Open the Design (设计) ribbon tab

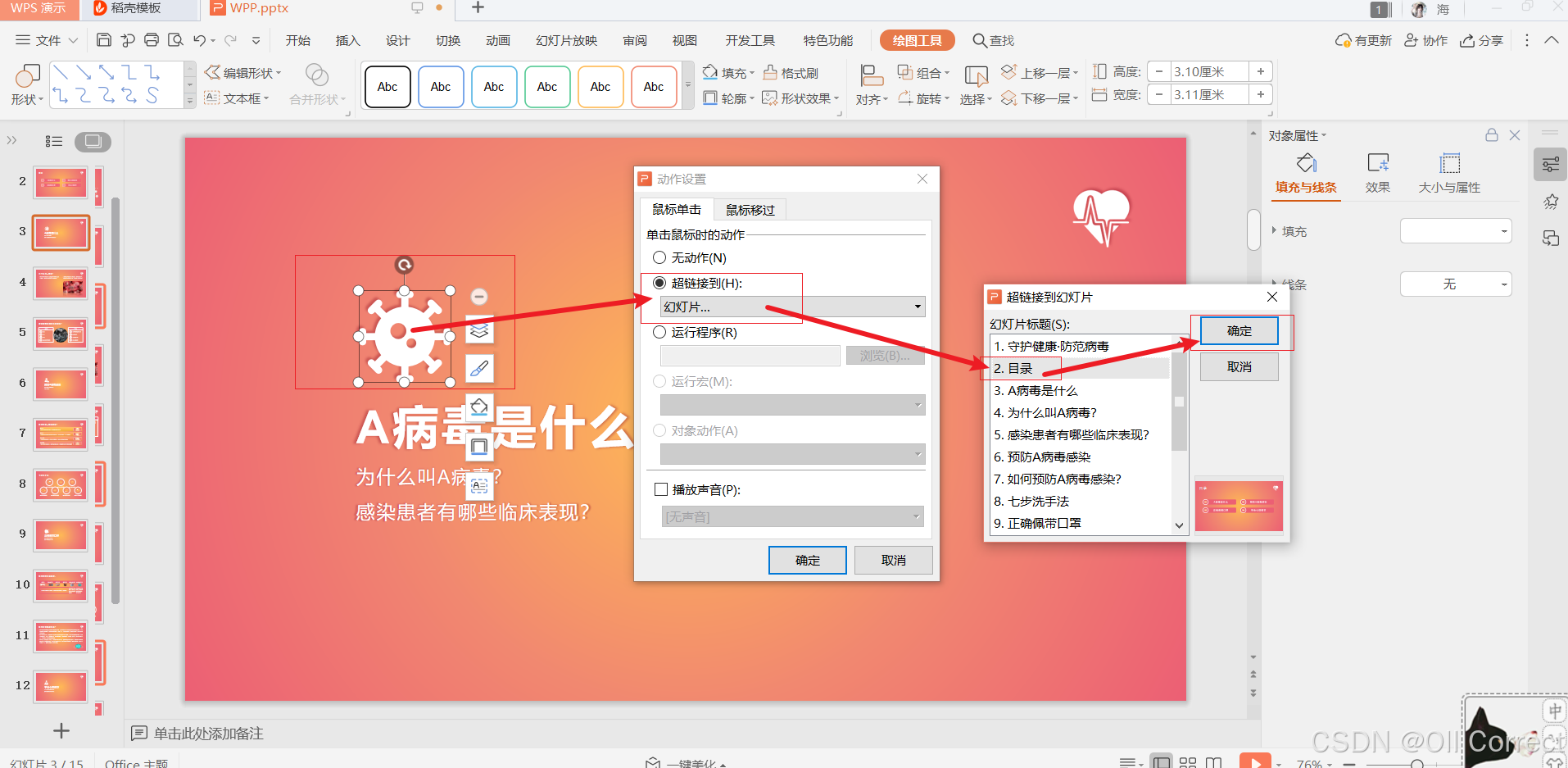(398, 40)
